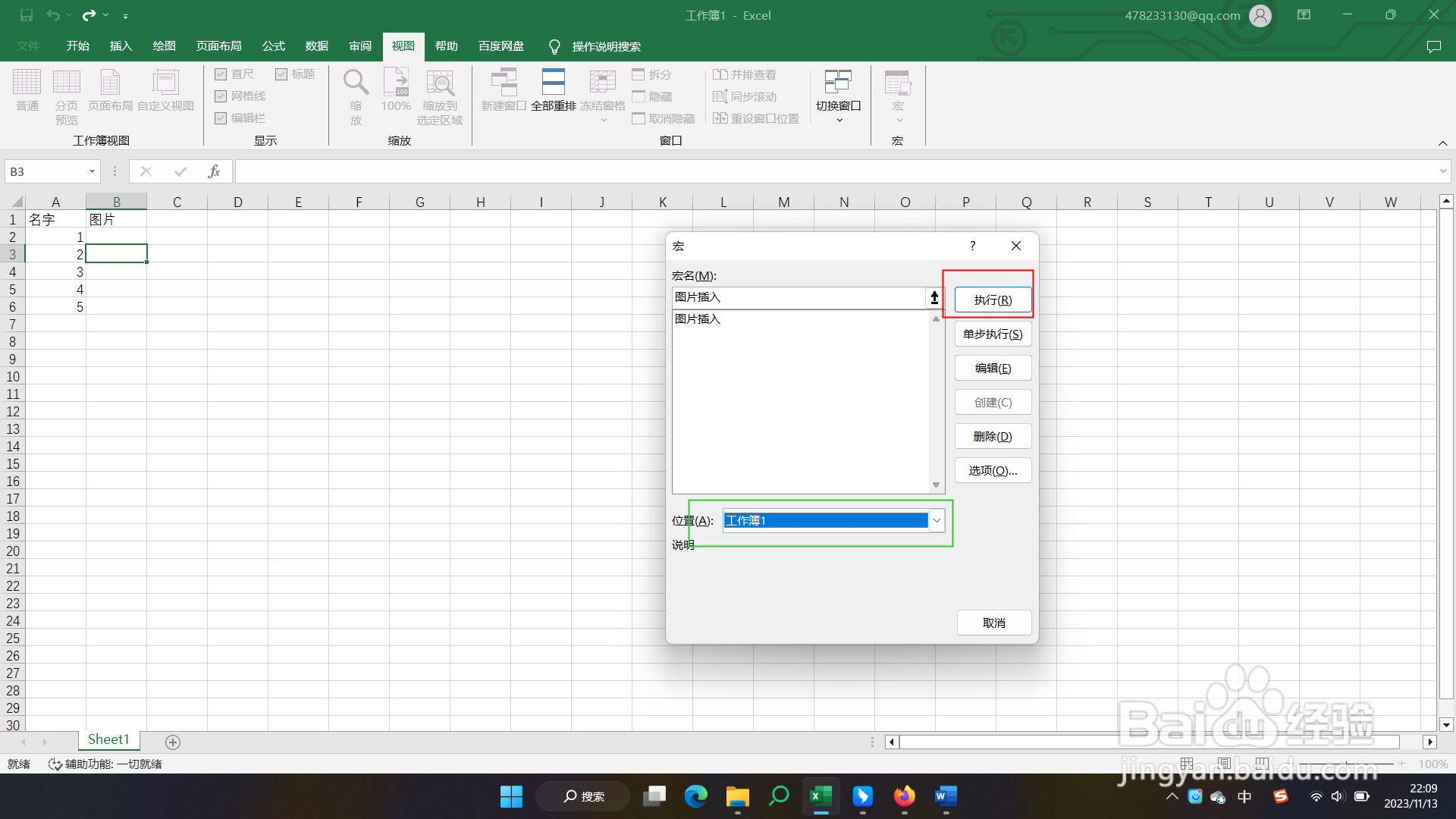Click the collapse arrow icon in macro name field

click(934, 298)
